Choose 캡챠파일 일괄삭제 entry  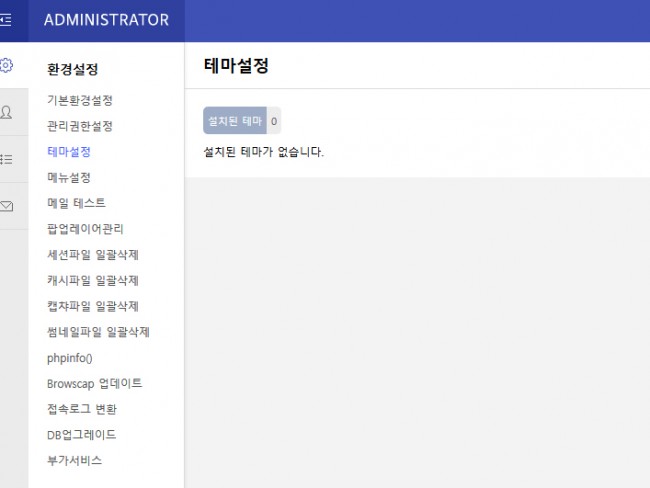[93, 306]
